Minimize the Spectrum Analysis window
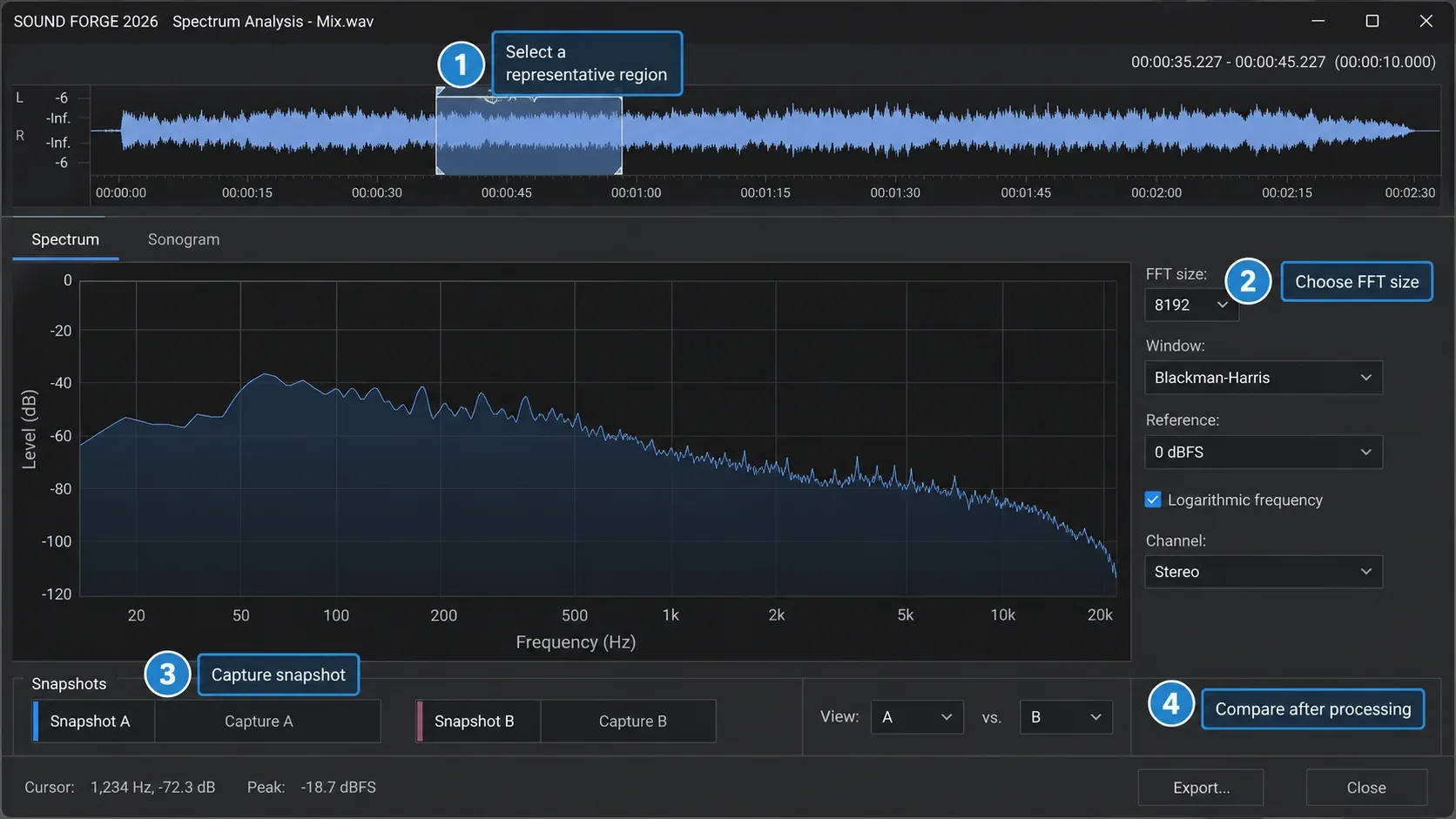The width and height of the screenshot is (1456, 819). point(1318,21)
